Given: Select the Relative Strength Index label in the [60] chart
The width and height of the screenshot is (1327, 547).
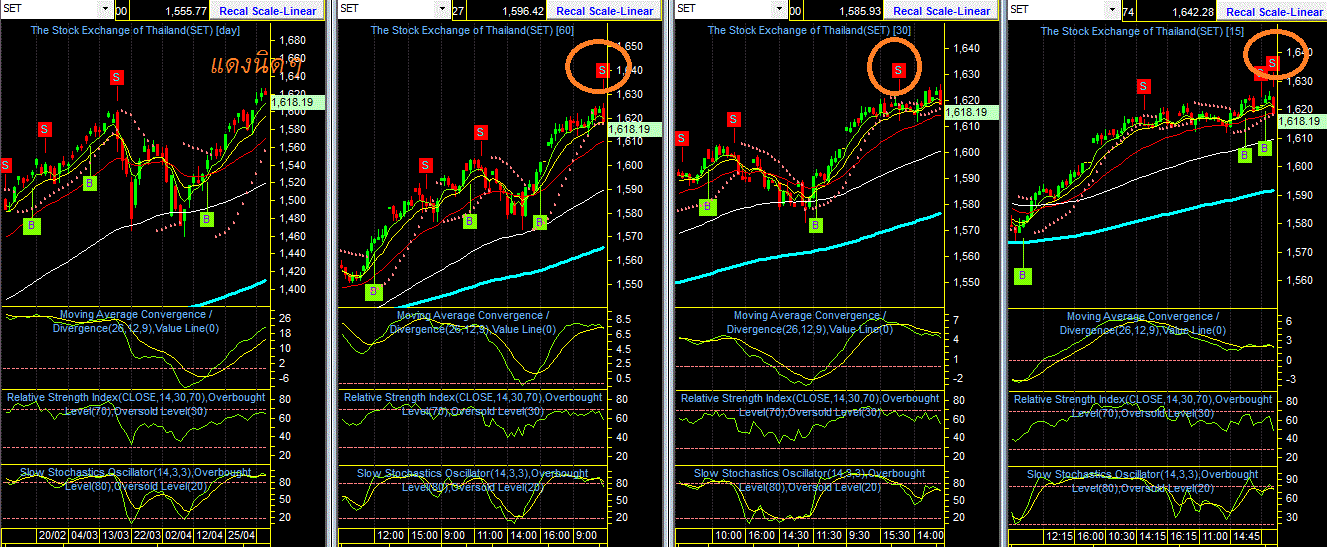Looking at the screenshot, I should [x=473, y=404].
